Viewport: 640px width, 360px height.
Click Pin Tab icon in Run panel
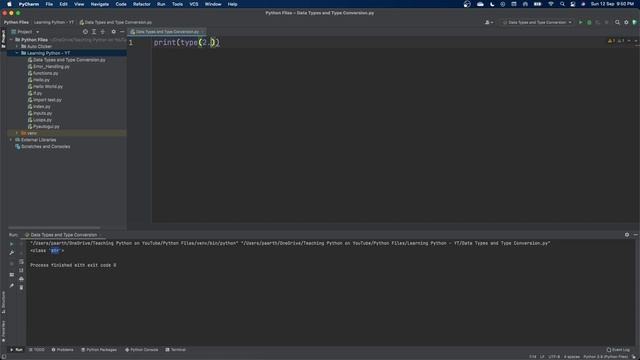click(11, 286)
